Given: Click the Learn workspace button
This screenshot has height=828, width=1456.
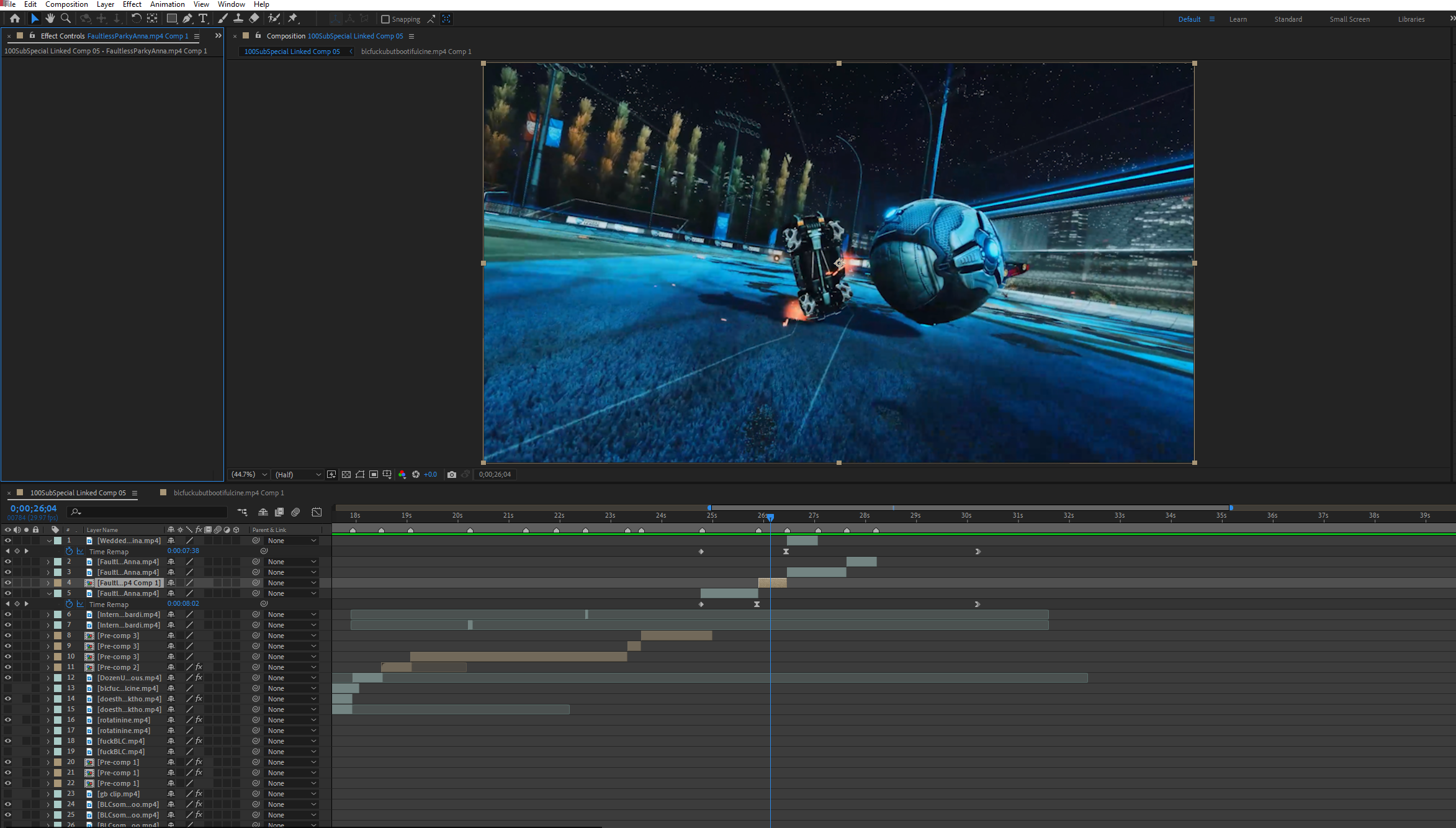Looking at the screenshot, I should click(1238, 19).
